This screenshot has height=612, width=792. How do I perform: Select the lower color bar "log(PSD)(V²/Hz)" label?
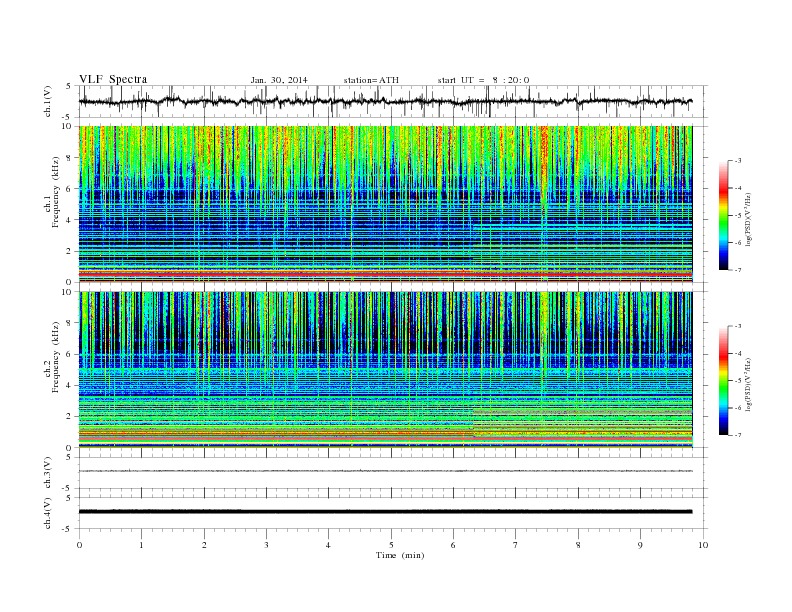tap(748, 384)
